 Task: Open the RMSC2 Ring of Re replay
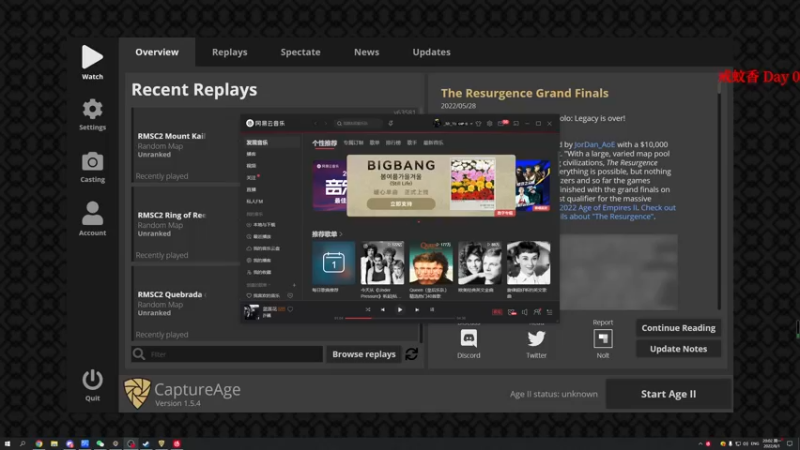186,224
